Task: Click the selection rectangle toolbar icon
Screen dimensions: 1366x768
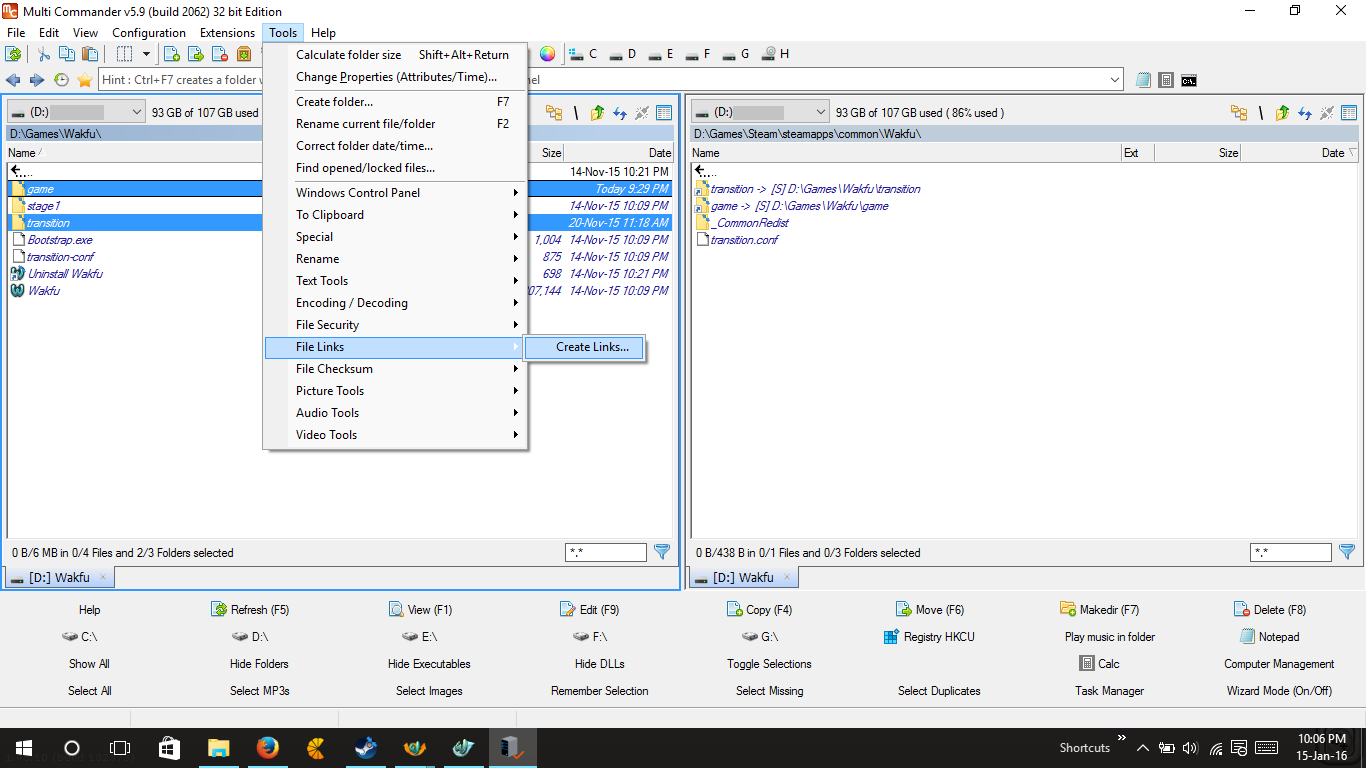Action: (125, 54)
